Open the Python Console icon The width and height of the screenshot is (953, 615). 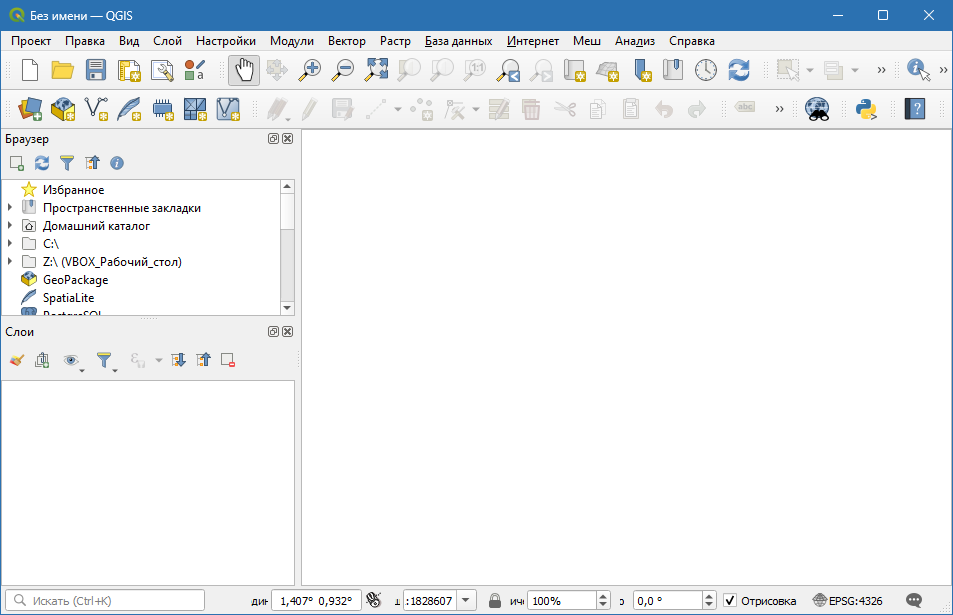coord(865,109)
